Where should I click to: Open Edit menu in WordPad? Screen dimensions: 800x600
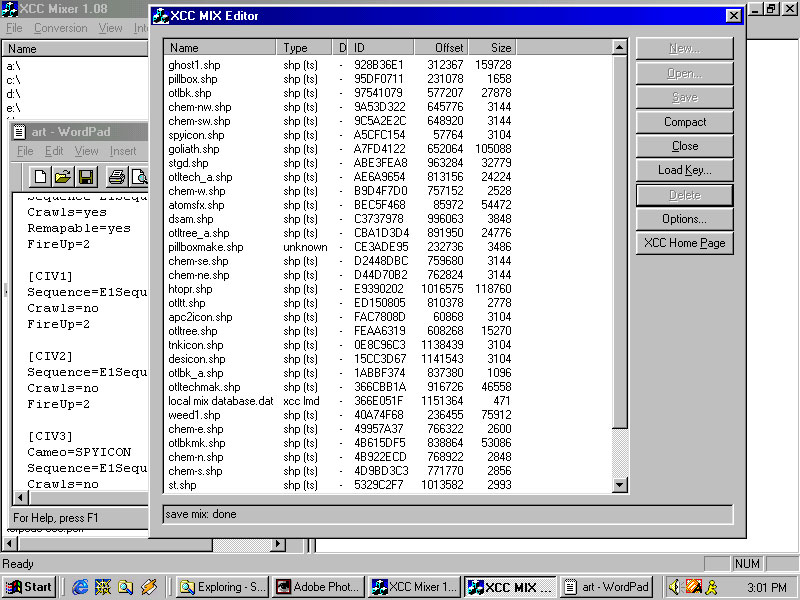click(54, 151)
